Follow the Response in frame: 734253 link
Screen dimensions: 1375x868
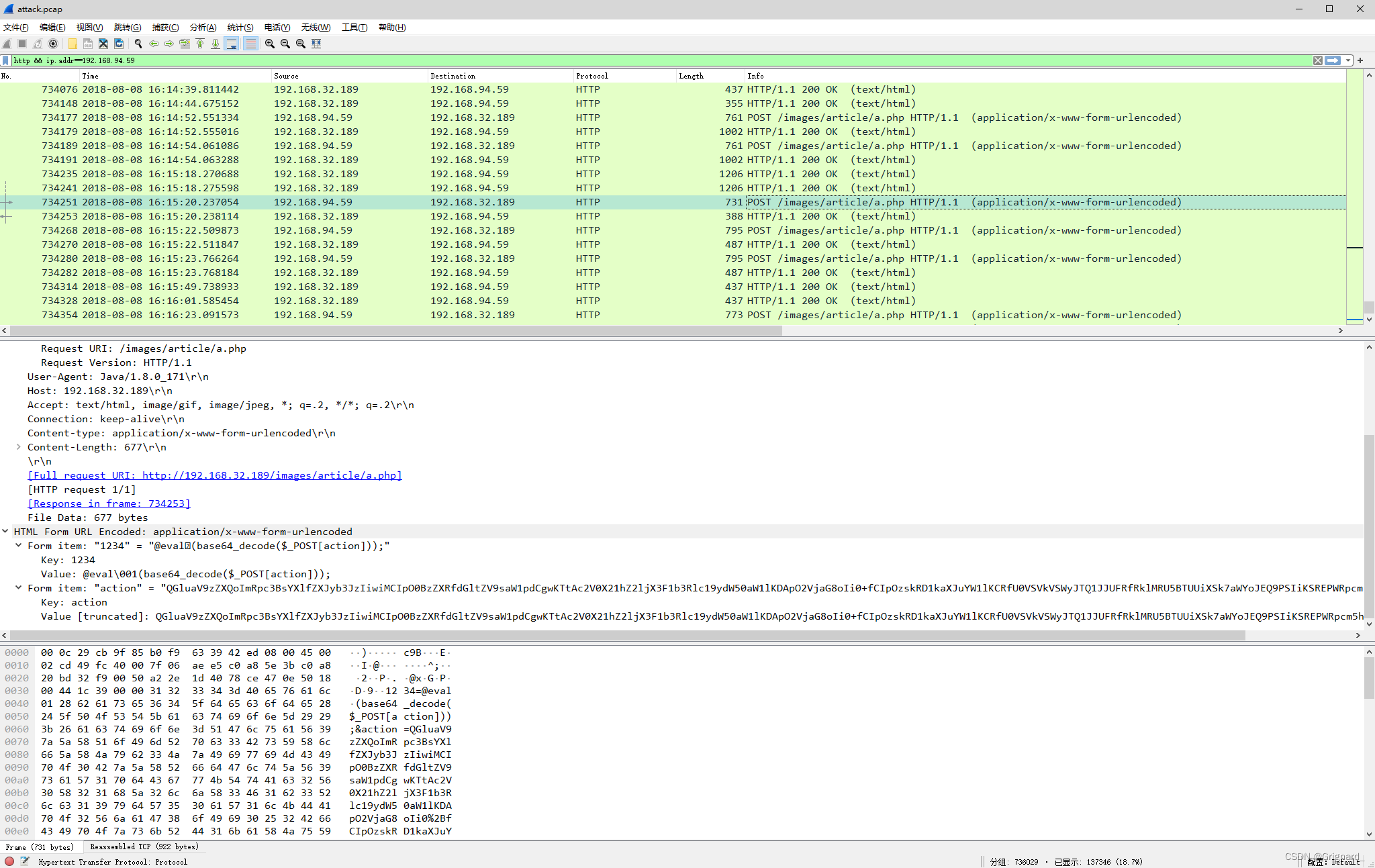tap(109, 503)
